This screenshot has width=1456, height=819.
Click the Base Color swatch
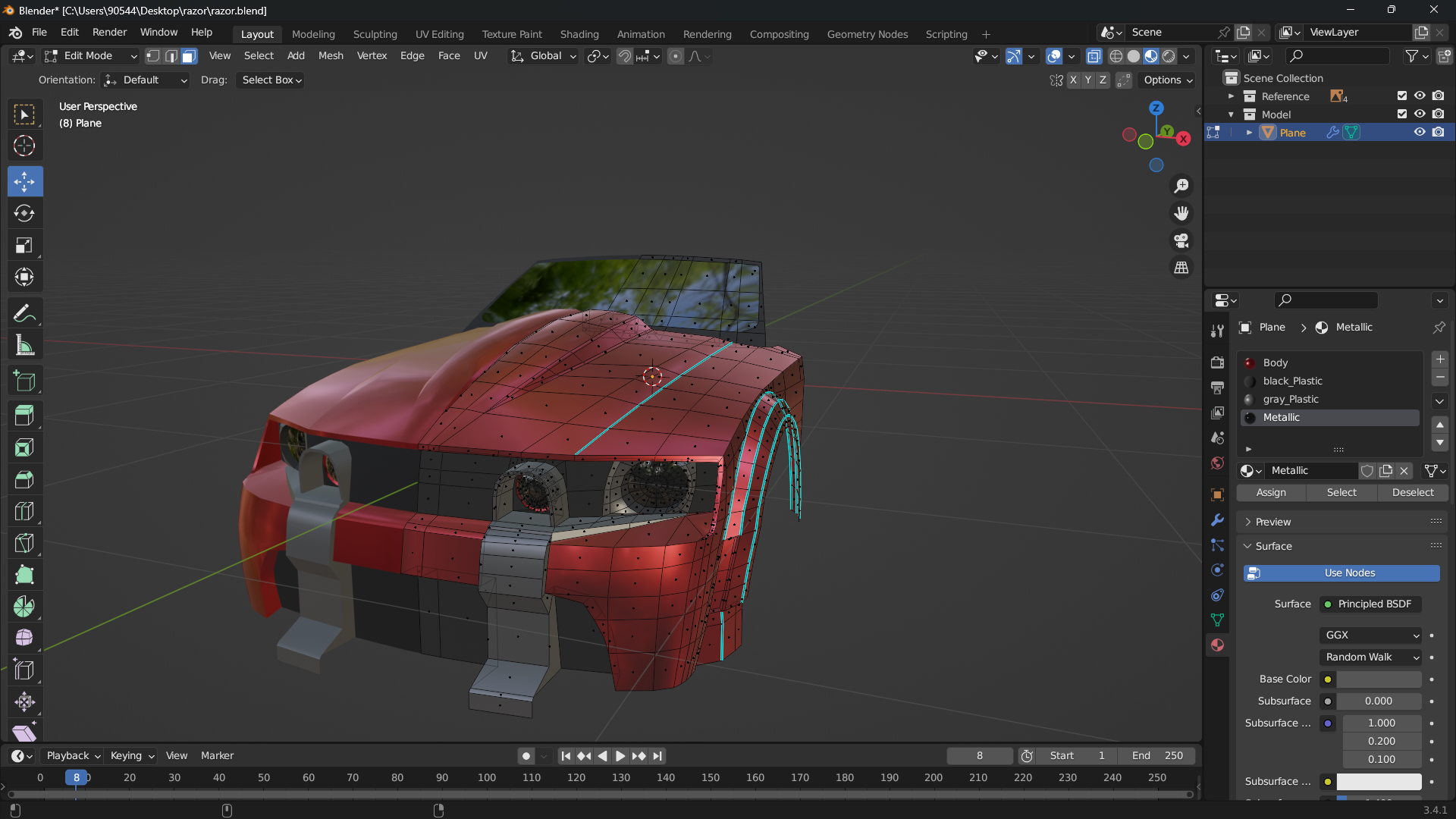[x=1378, y=679]
